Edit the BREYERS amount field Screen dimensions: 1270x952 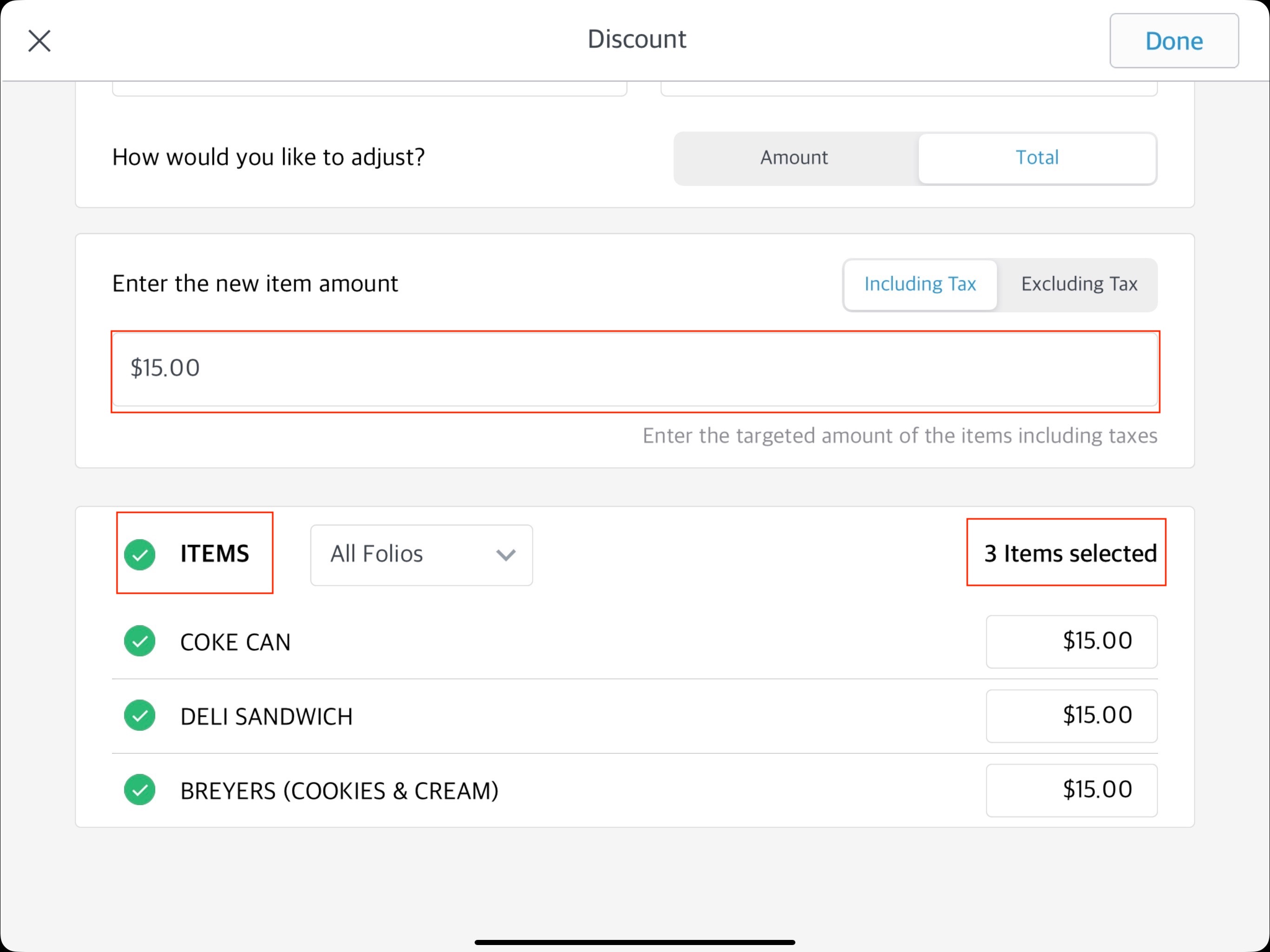coord(1071,790)
